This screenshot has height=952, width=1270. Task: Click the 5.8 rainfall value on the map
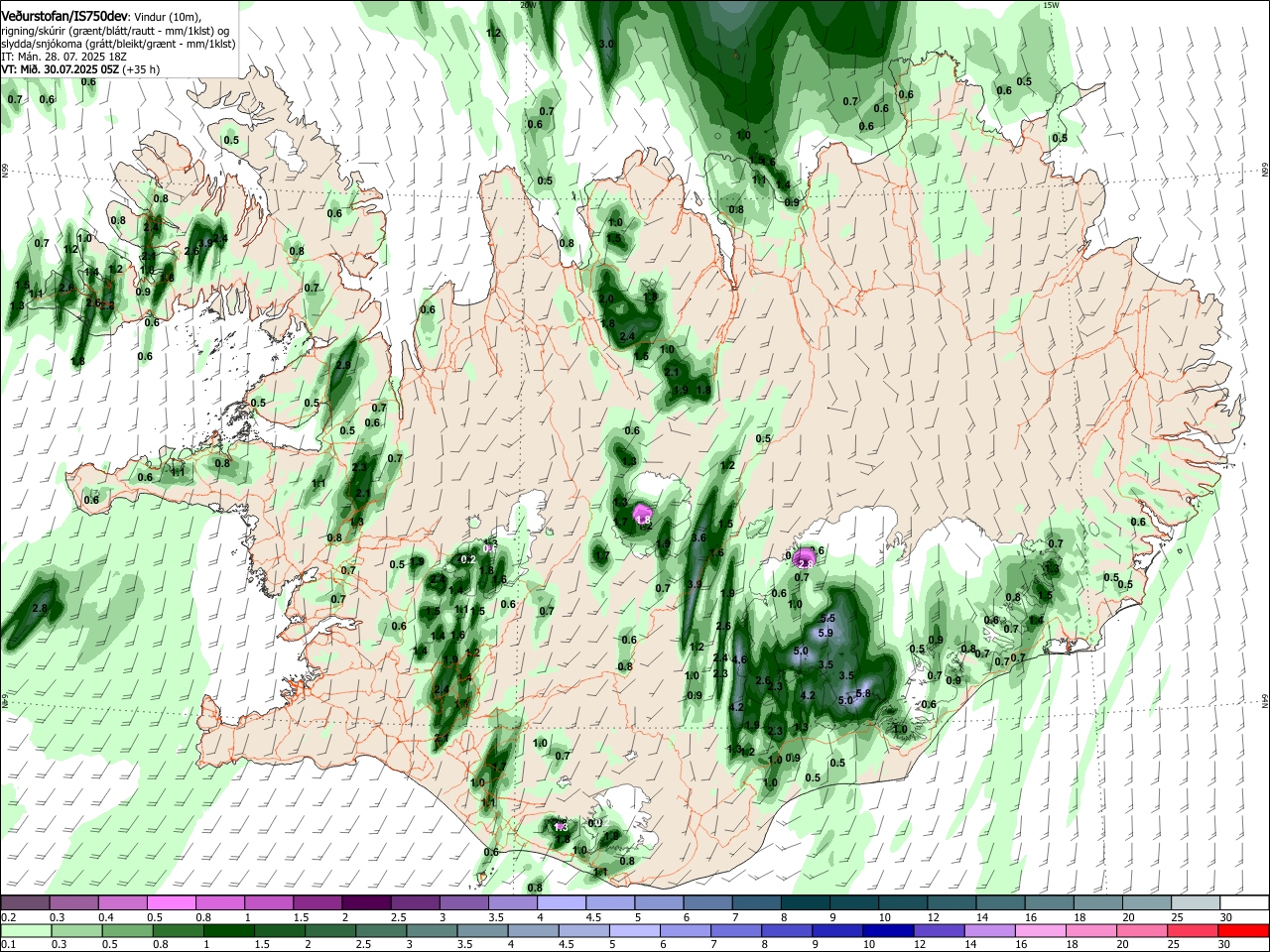tap(862, 694)
